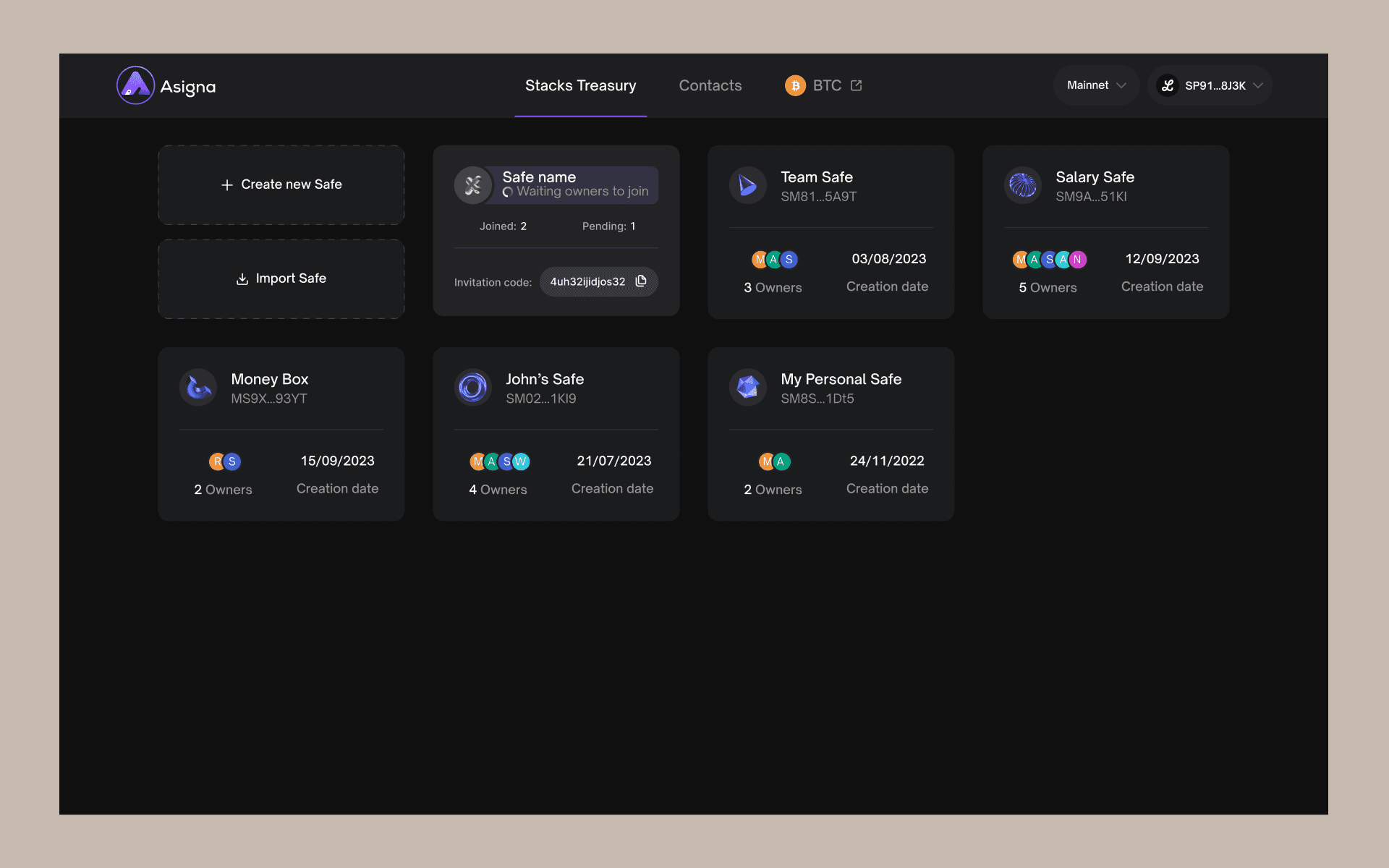Expand the Mainnet network dropdown
The width and height of the screenshot is (1389, 868).
[1096, 85]
